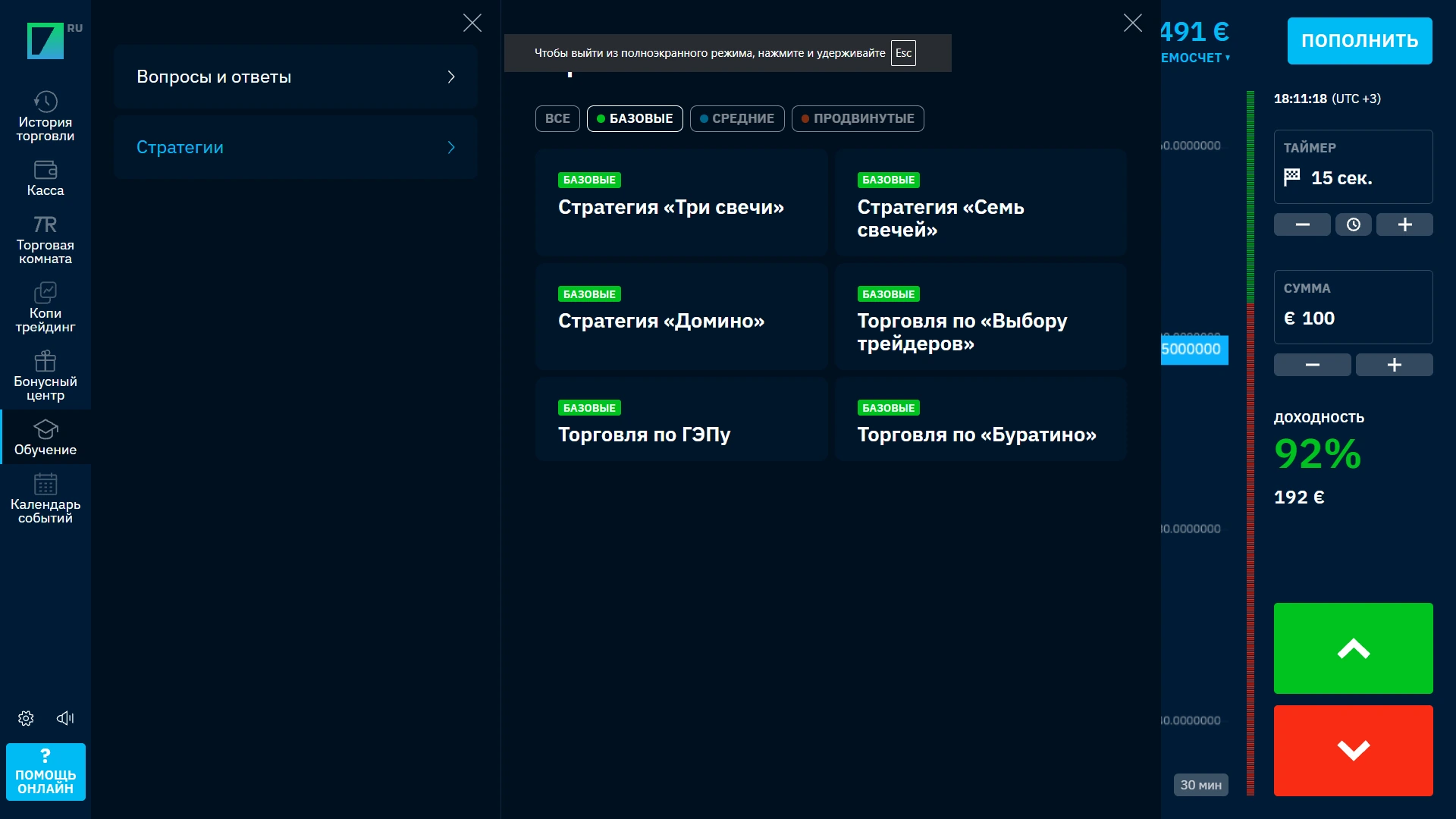Open the Обучение education section
This screenshot has width=1456, height=819.
[45, 438]
